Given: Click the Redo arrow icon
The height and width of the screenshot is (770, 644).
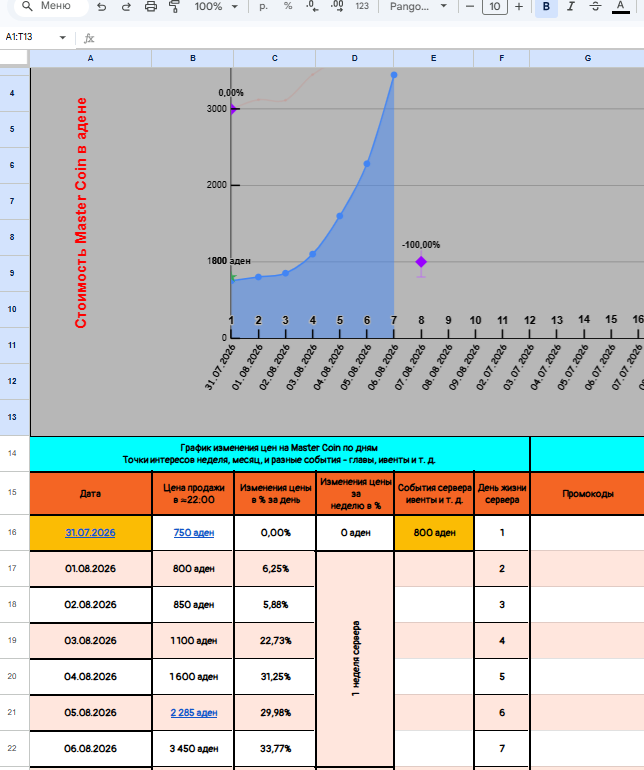Looking at the screenshot, I should coord(126,7).
